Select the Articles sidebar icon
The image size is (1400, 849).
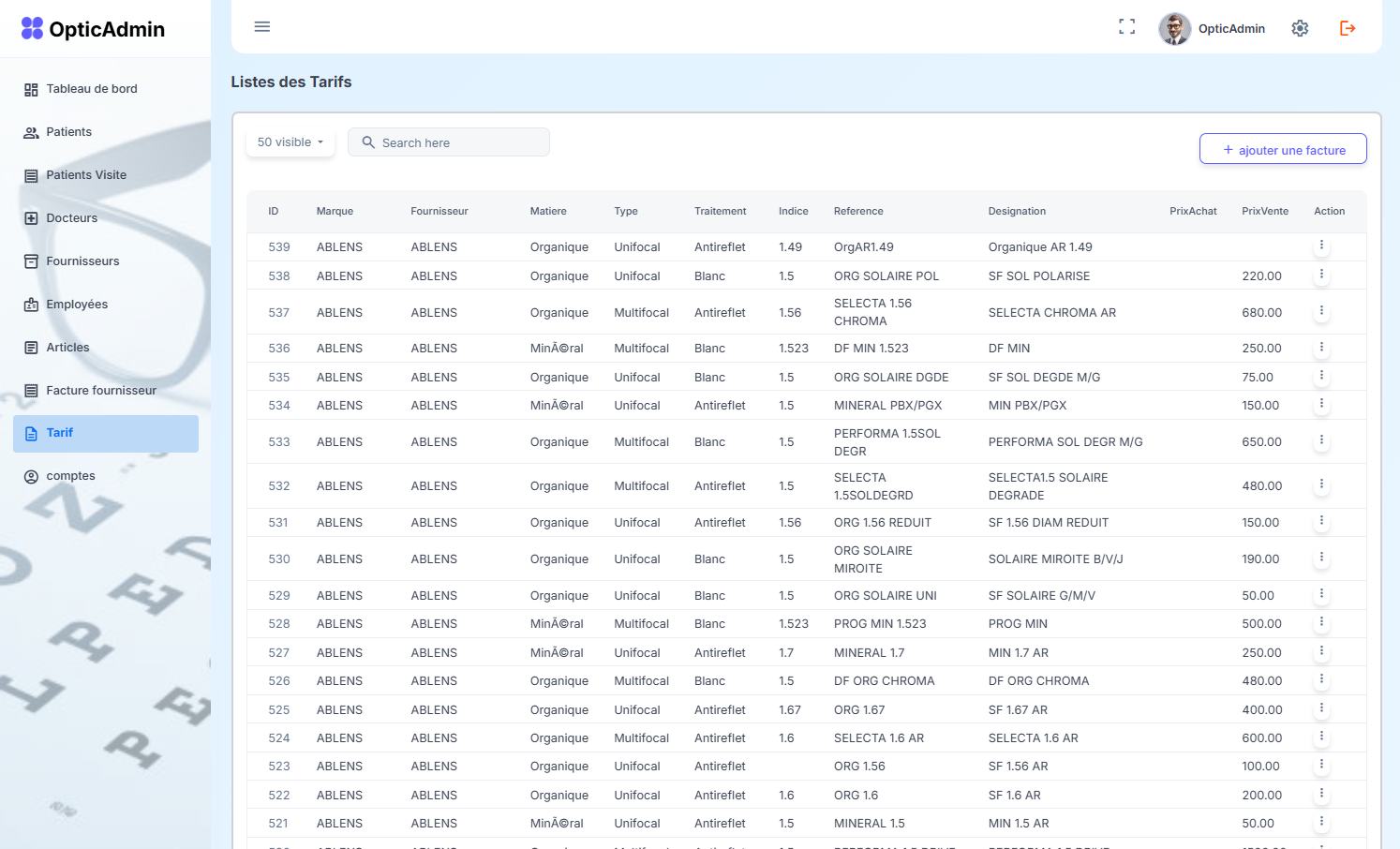click(29, 347)
